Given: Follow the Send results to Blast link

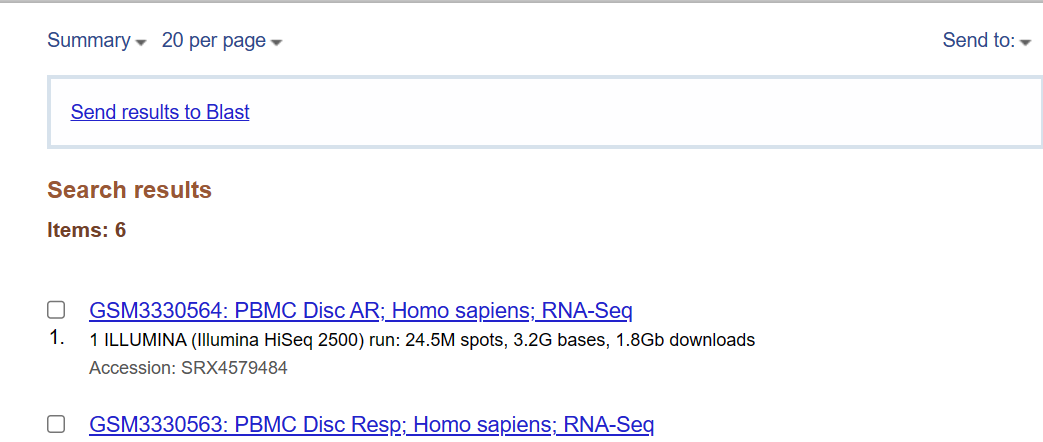Looking at the screenshot, I should click(160, 112).
